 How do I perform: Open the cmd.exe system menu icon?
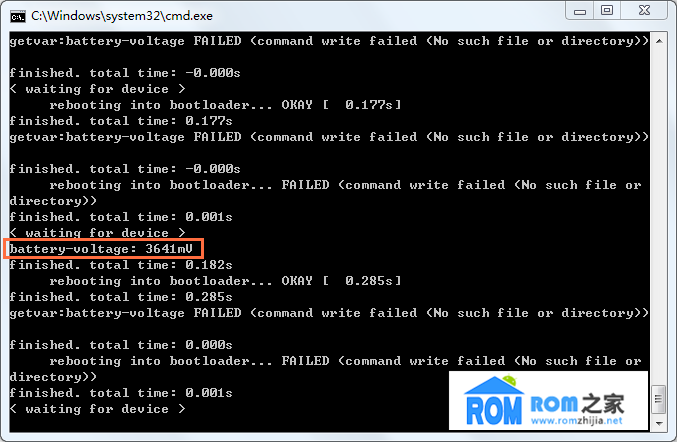point(18,16)
